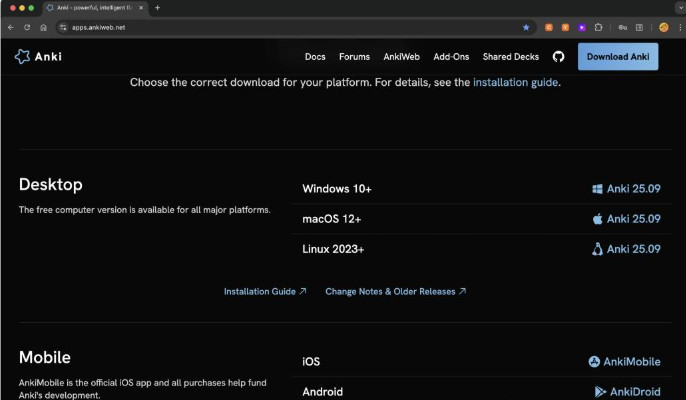
Task: Click the orange V extension icon
Action: point(565,27)
